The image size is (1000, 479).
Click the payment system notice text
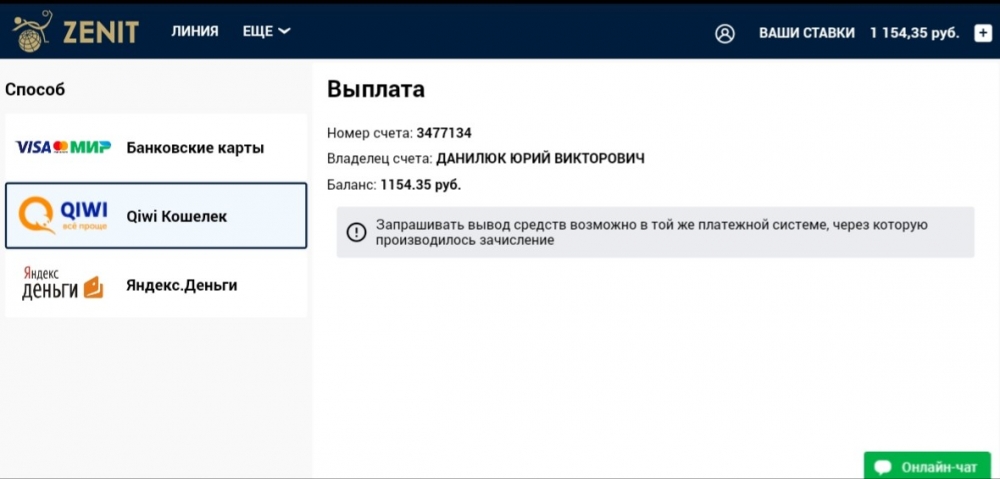[x=652, y=232]
